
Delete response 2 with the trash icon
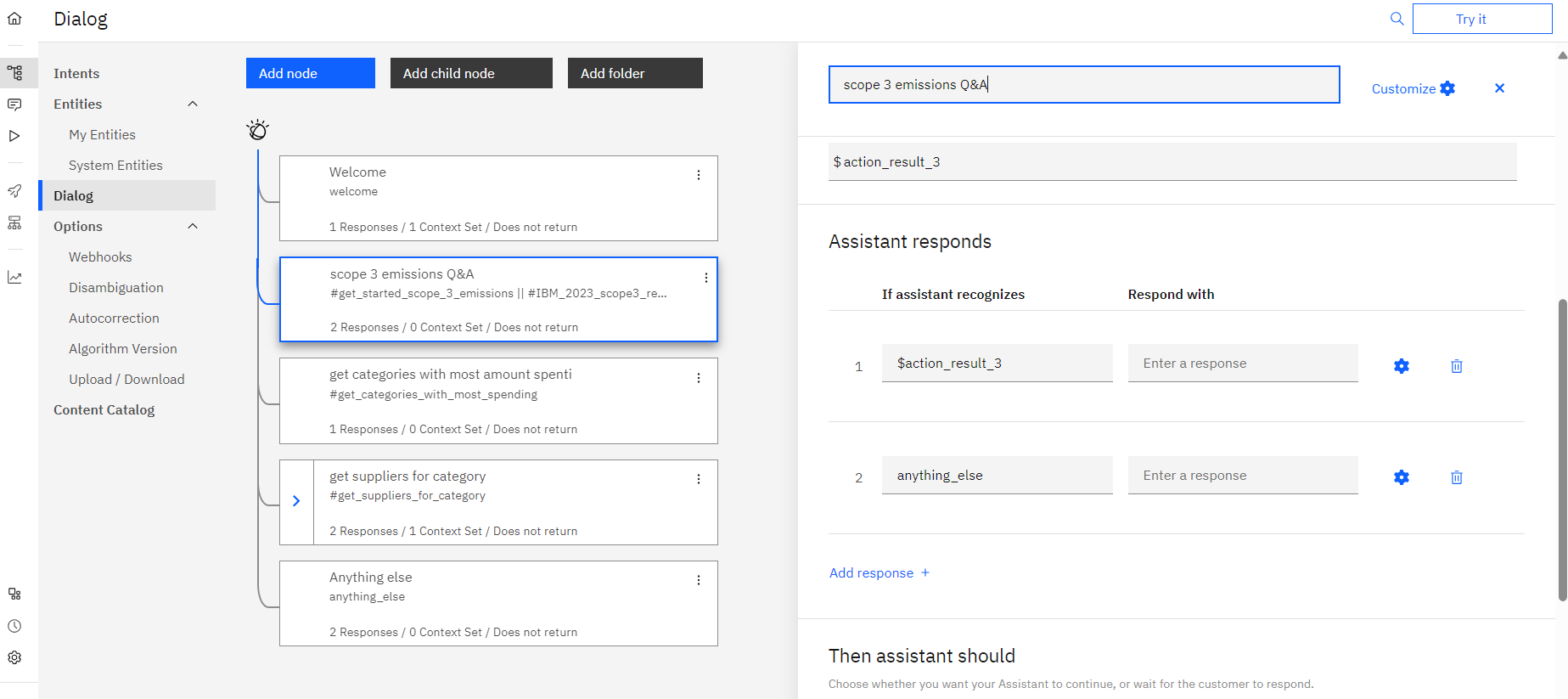1457,477
